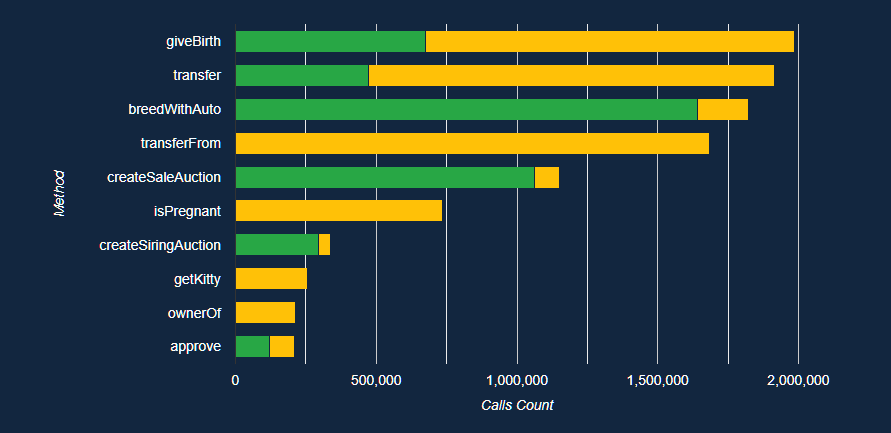Click the yellow createSaleAuction bar segment

pos(547,177)
